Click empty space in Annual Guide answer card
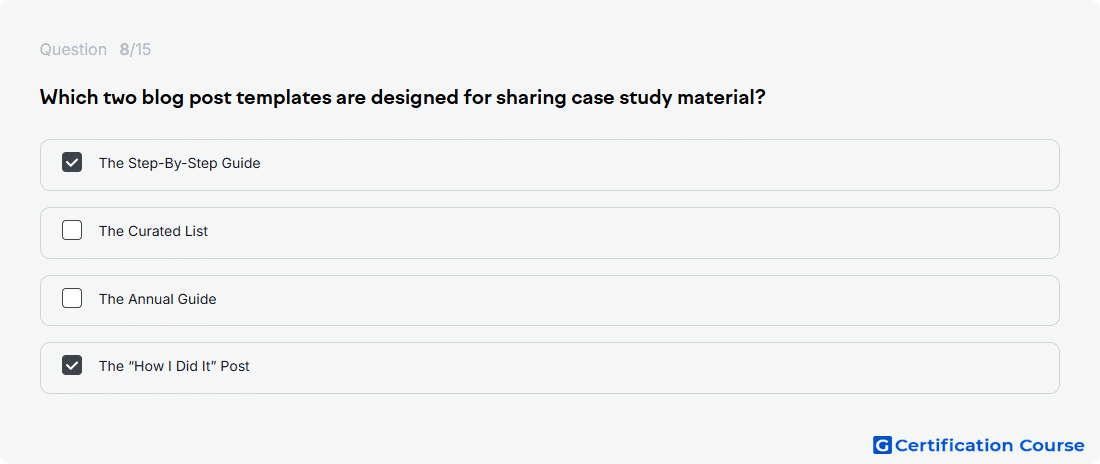Image resolution: width=1100 pixels, height=464 pixels. click(x=631, y=300)
